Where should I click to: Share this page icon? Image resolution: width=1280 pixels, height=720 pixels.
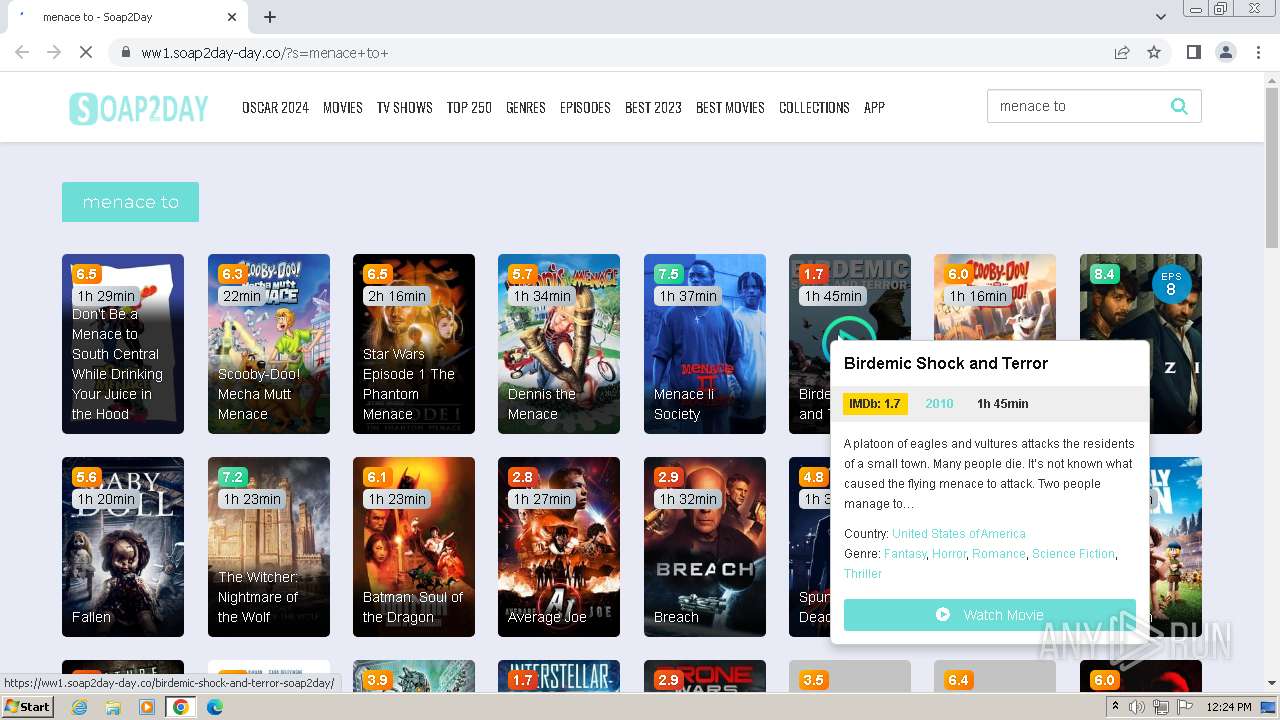pos(1122,52)
